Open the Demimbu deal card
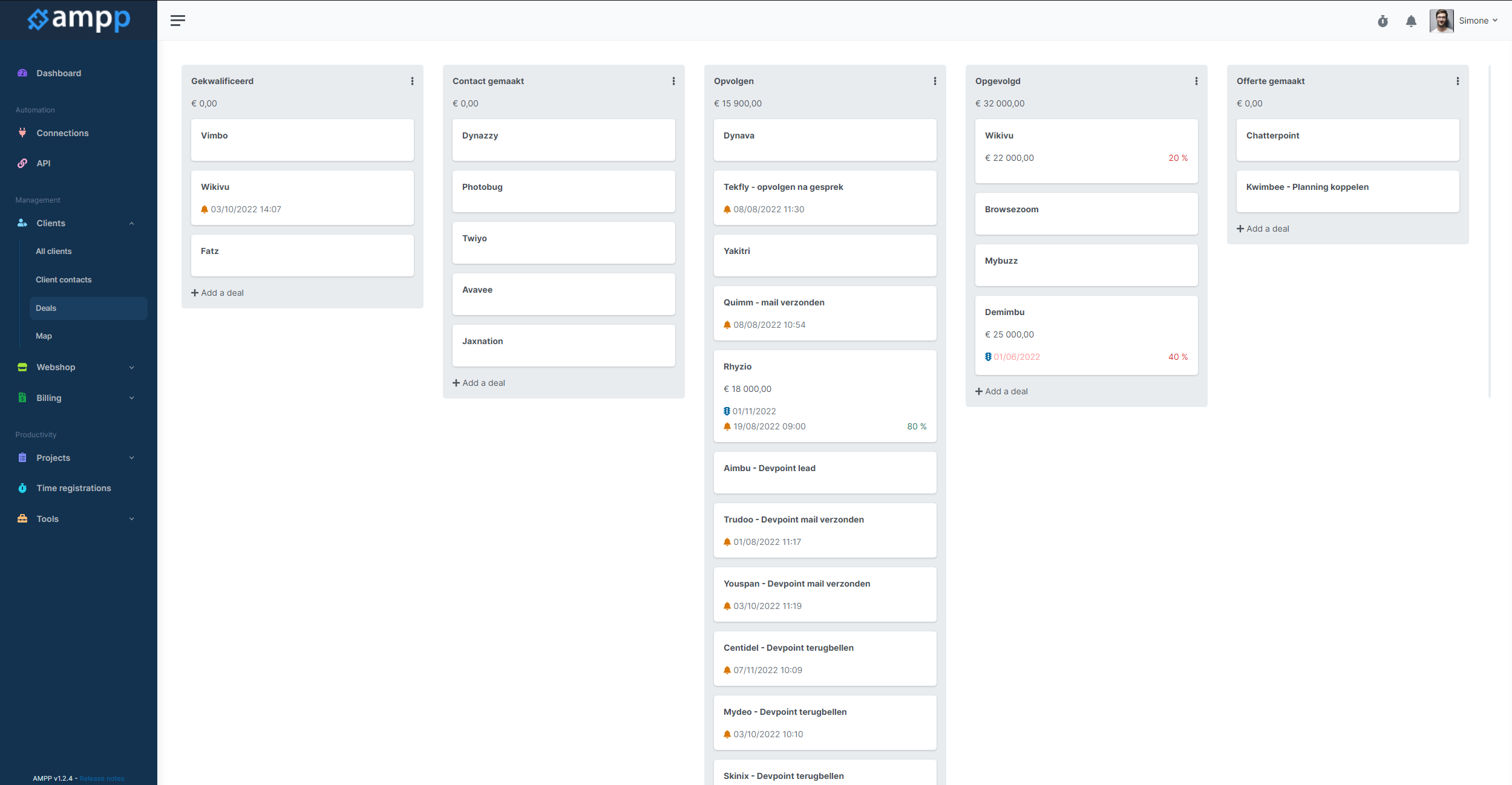The height and width of the screenshot is (785, 1512). (x=1087, y=335)
